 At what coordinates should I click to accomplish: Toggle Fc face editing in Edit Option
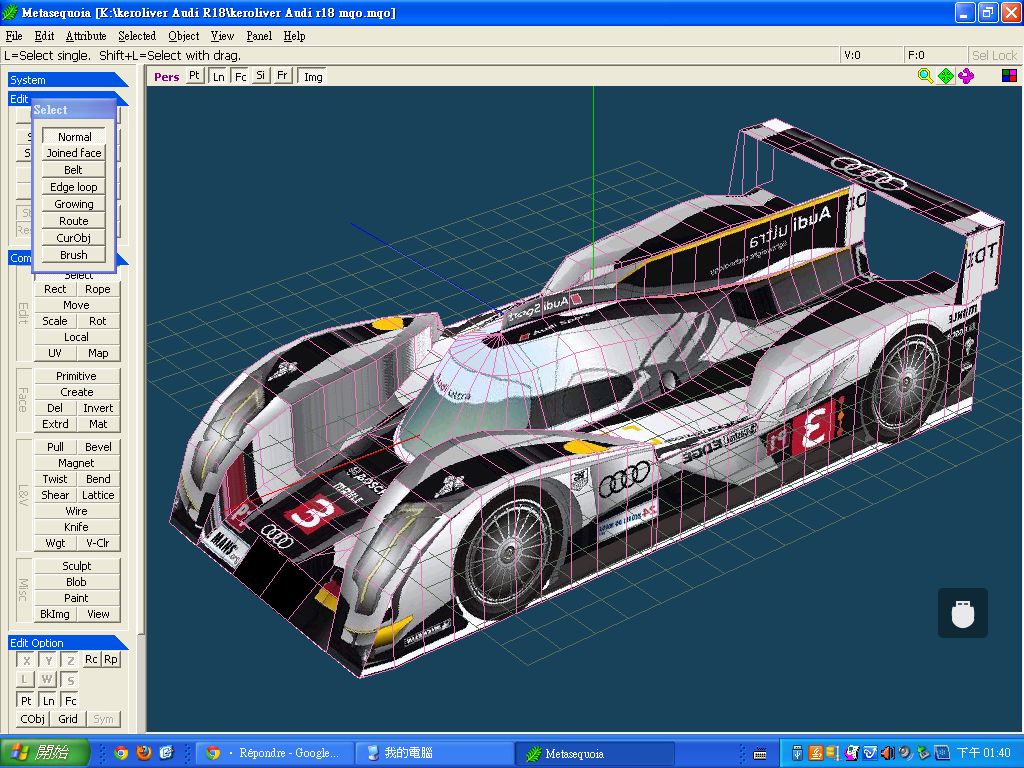click(x=71, y=701)
